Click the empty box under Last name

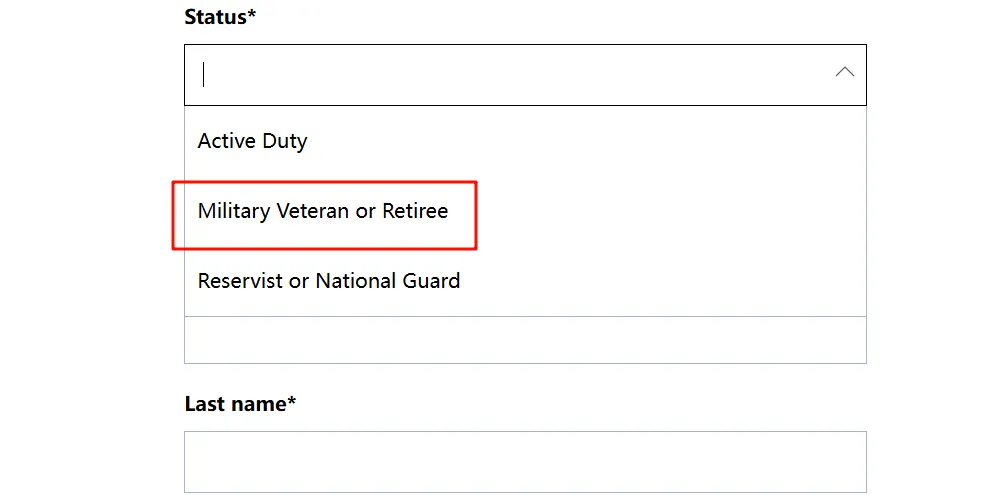[x=525, y=461]
